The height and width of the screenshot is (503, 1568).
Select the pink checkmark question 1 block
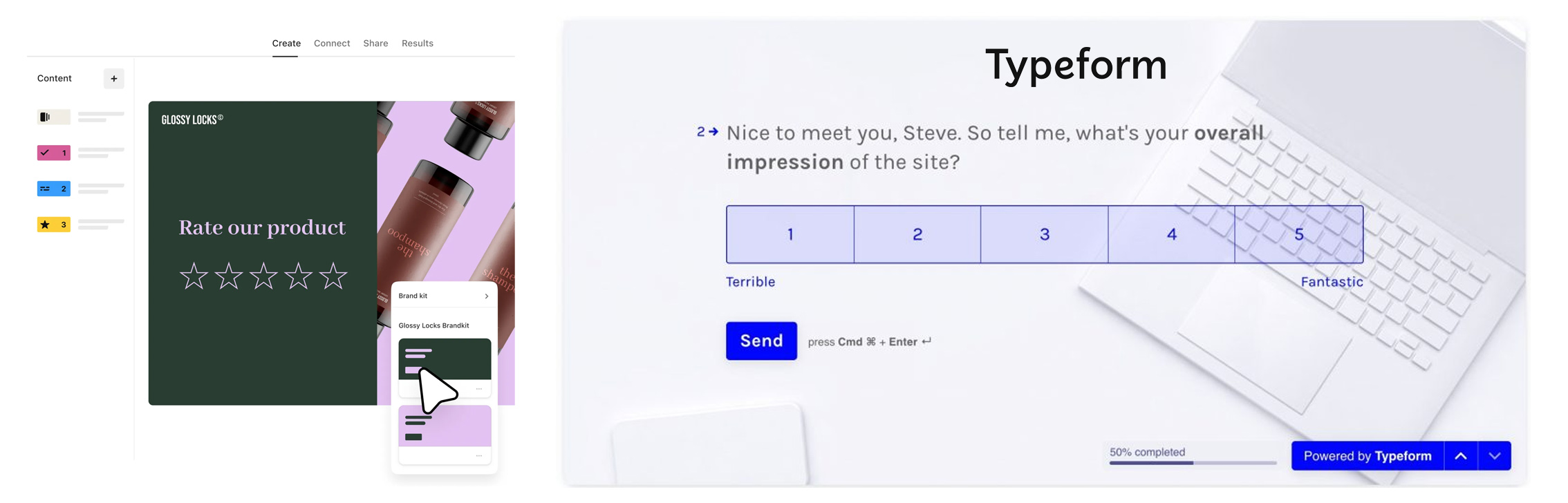53,153
